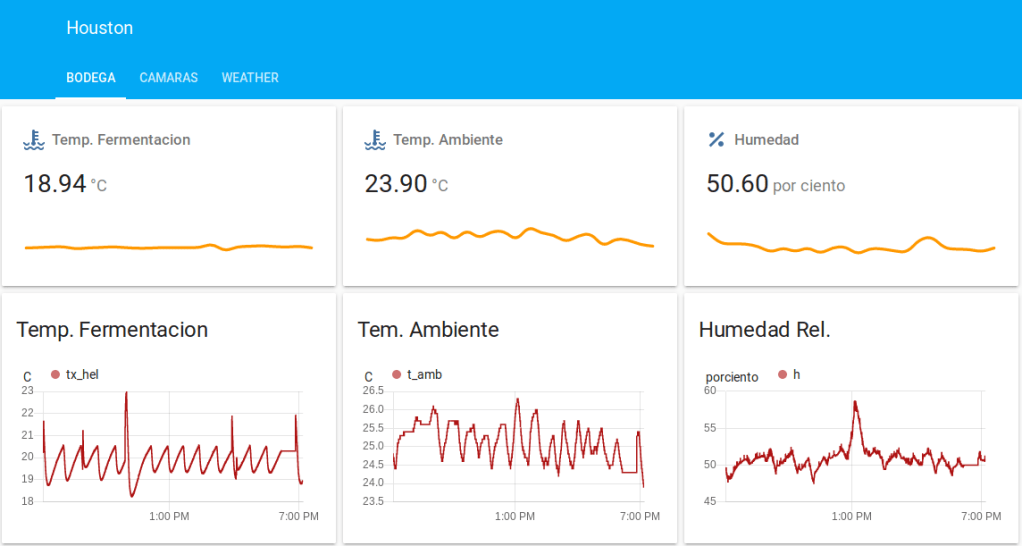Click the Houston dashboard title
This screenshot has height=546, width=1022.
tap(100, 28)
